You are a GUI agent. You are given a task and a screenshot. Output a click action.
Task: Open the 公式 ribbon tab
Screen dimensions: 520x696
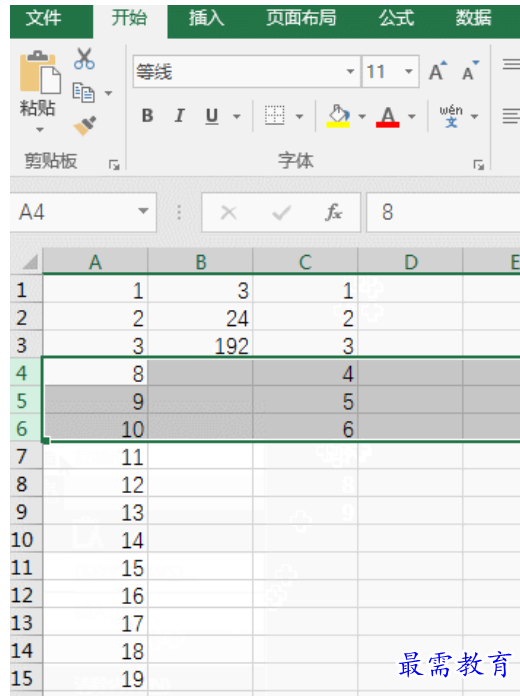pyautogui.click(x=396, y=18)
